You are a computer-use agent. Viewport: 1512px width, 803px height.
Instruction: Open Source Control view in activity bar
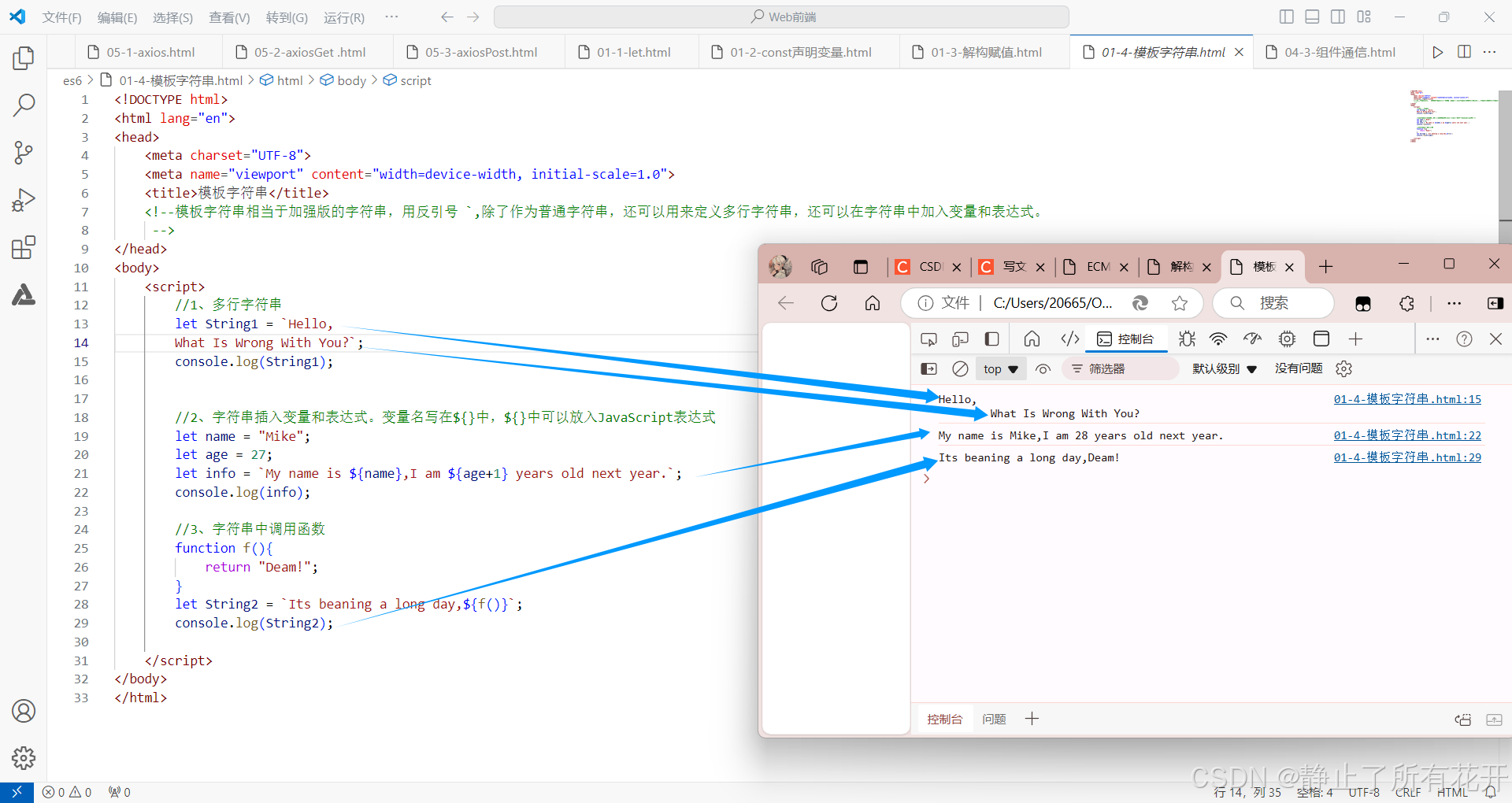coord(24,152)
